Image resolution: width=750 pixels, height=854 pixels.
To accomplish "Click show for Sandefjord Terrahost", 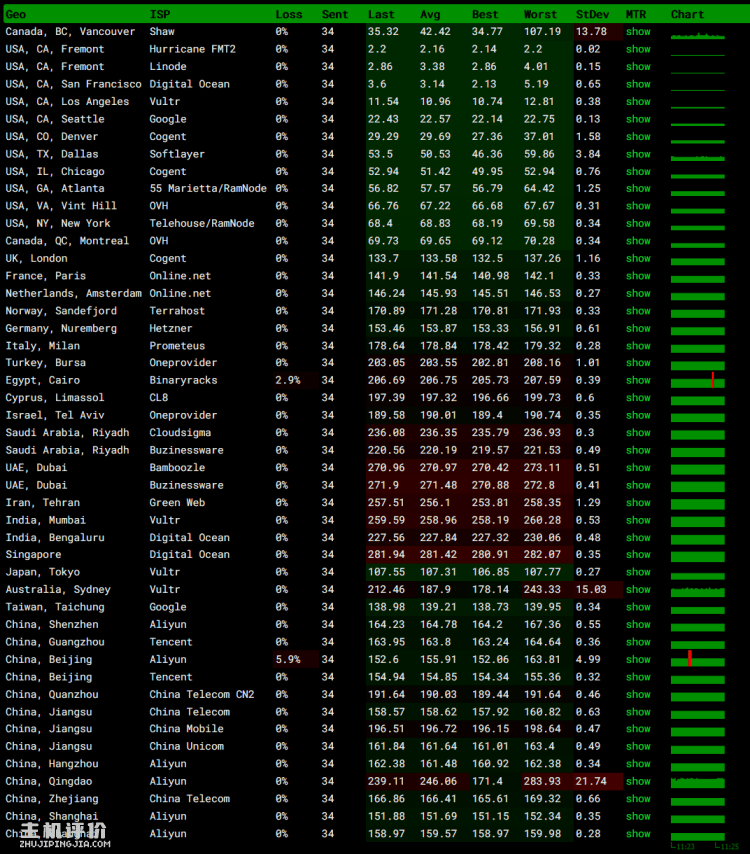I will click(x=638, y=310).
